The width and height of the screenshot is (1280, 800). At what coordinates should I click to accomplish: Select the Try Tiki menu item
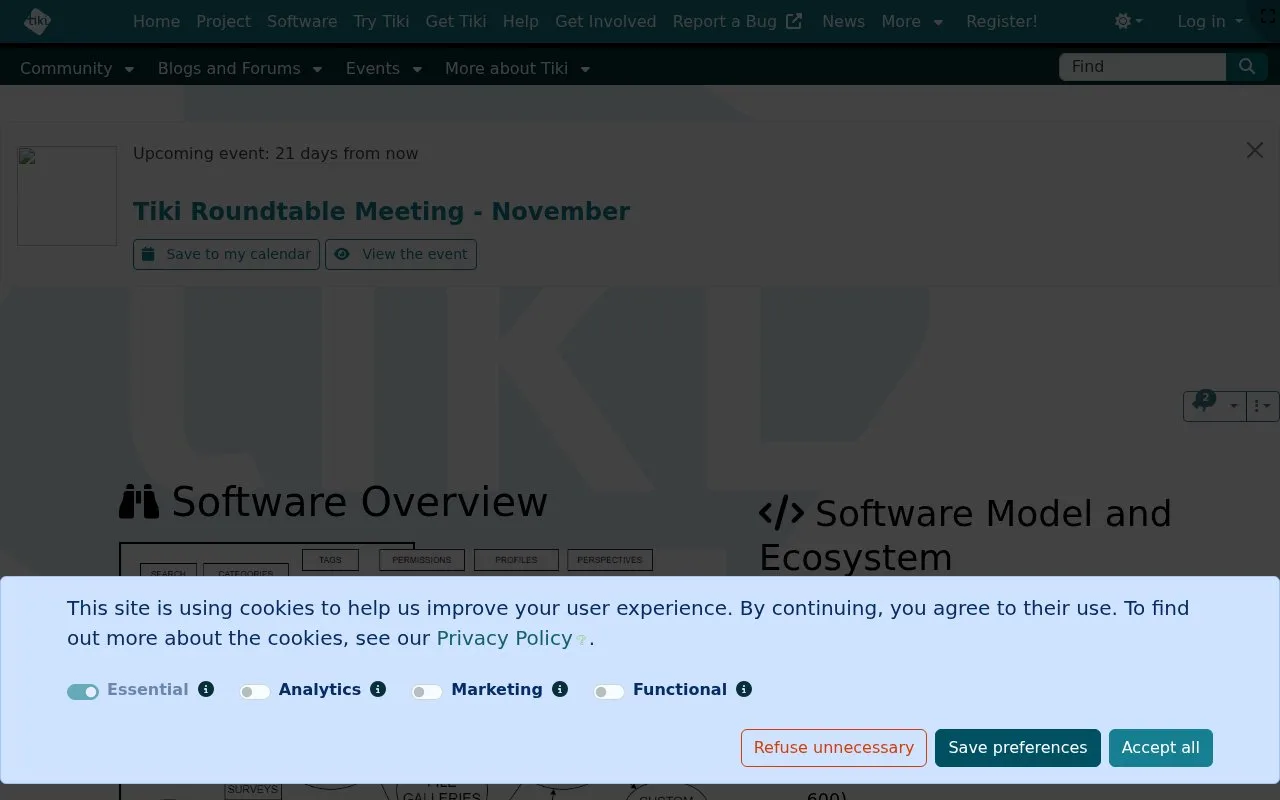pos(381,21)
